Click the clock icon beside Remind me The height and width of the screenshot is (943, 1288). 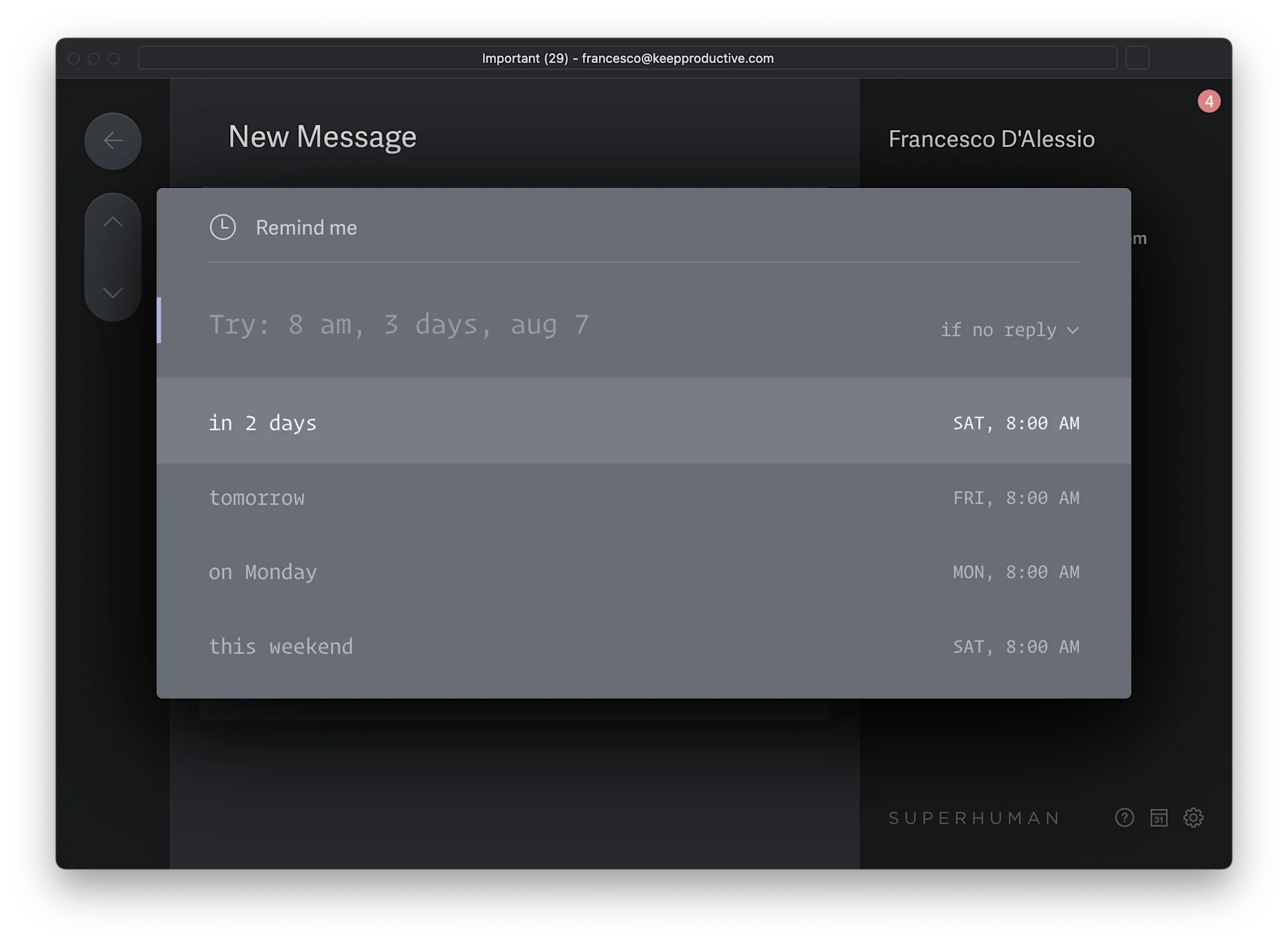coord(223,228)
